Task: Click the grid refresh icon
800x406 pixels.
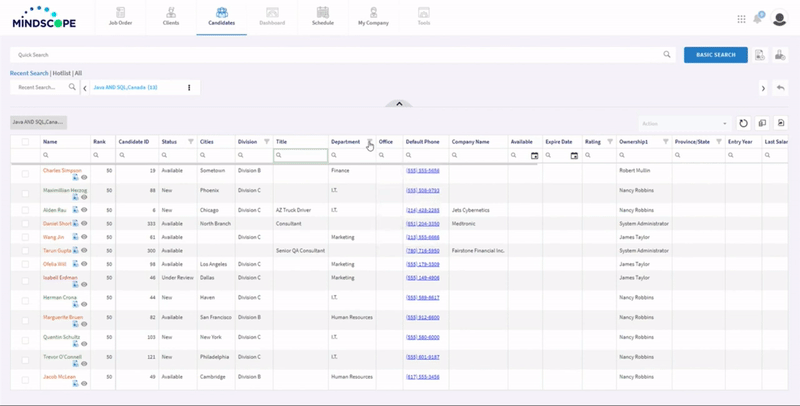Action: click(743, 123)
